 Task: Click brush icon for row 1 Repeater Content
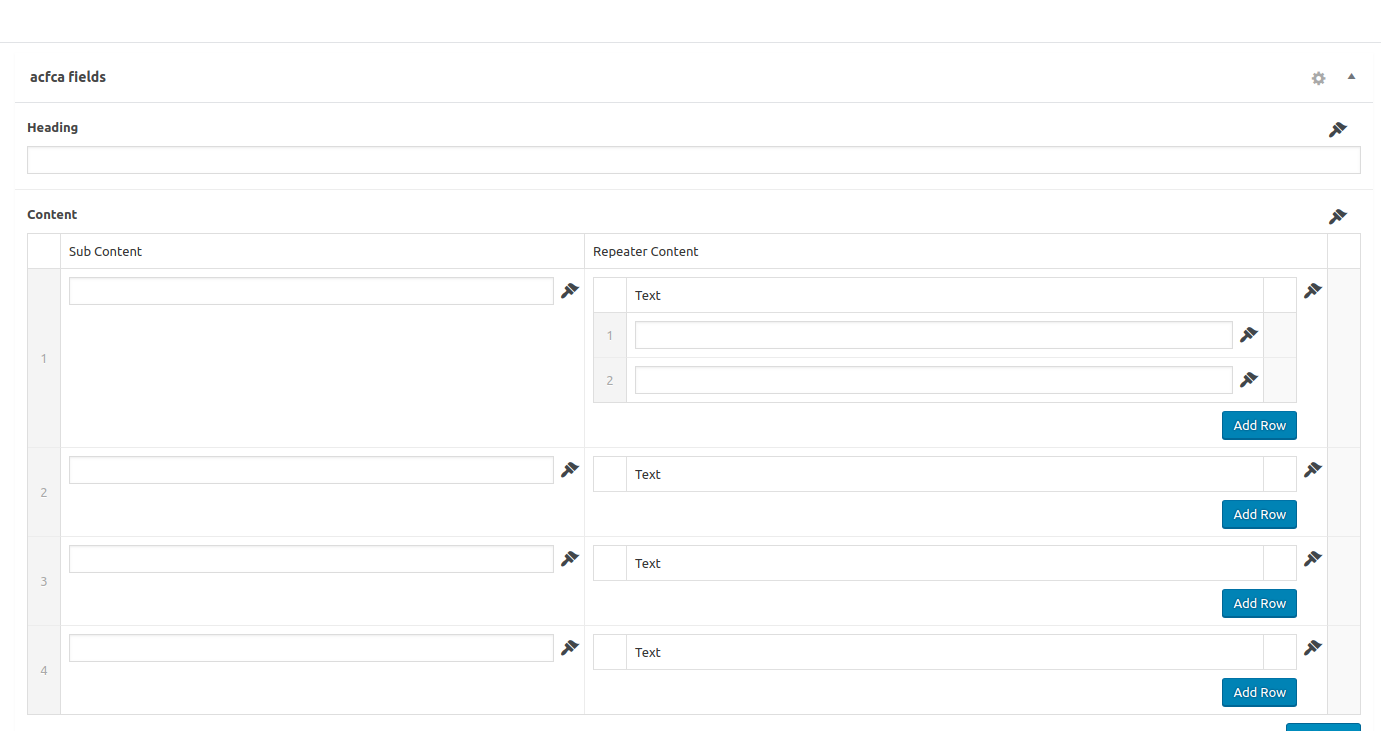click(x=1313, y=290)
